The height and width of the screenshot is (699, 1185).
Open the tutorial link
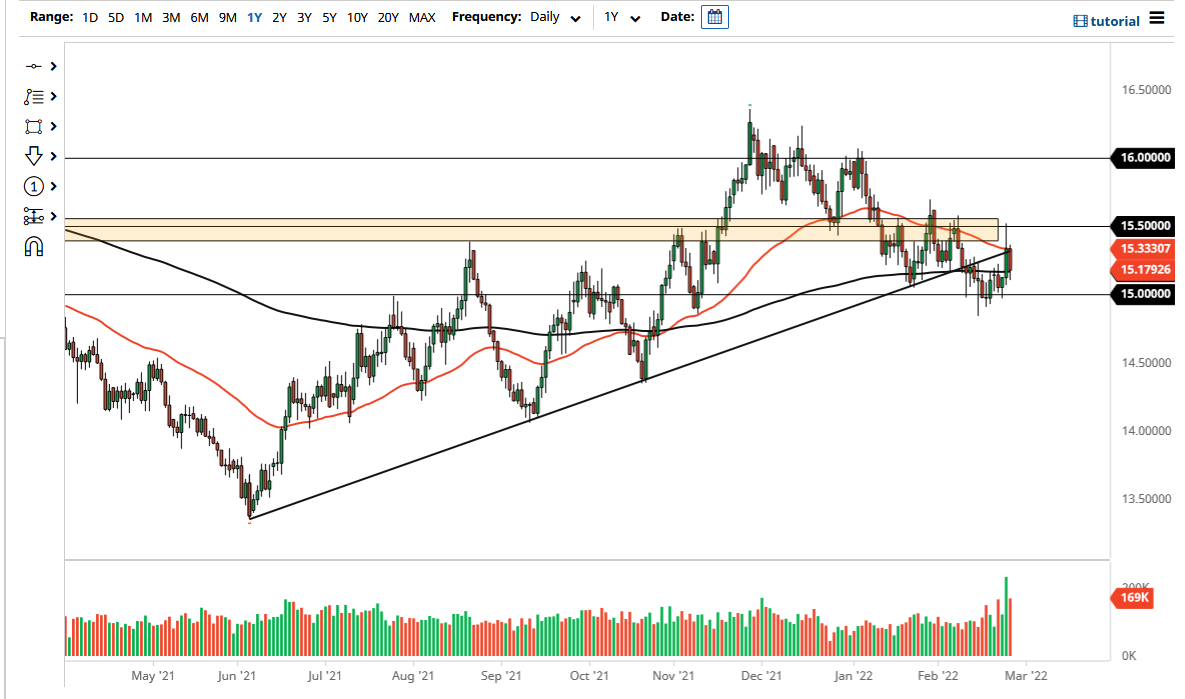[x=1104, y=20]
